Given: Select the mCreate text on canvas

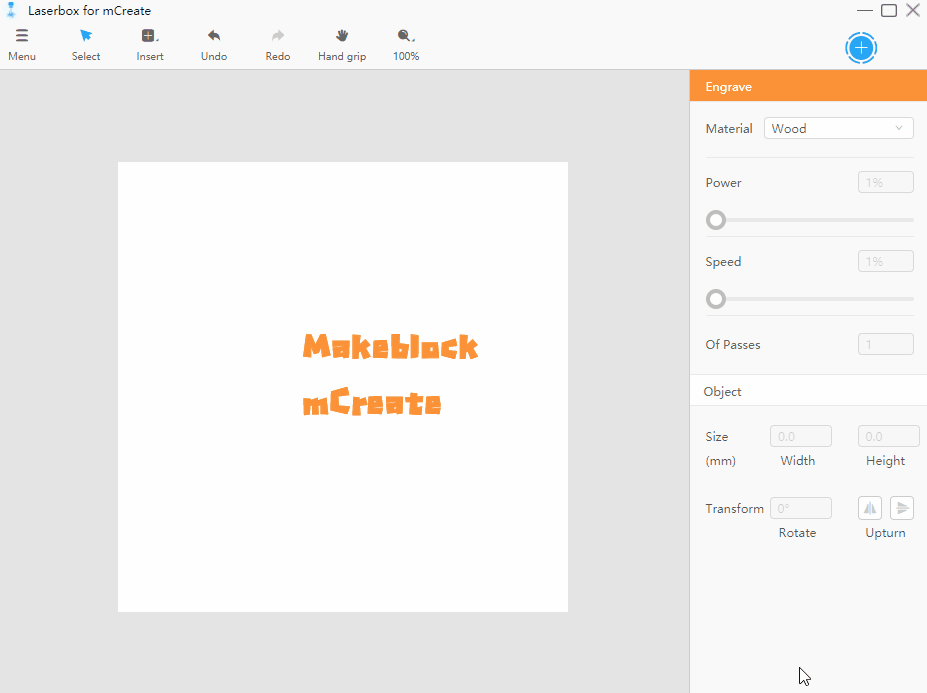Looking at the screenshot, I should [x=372, y=401].
